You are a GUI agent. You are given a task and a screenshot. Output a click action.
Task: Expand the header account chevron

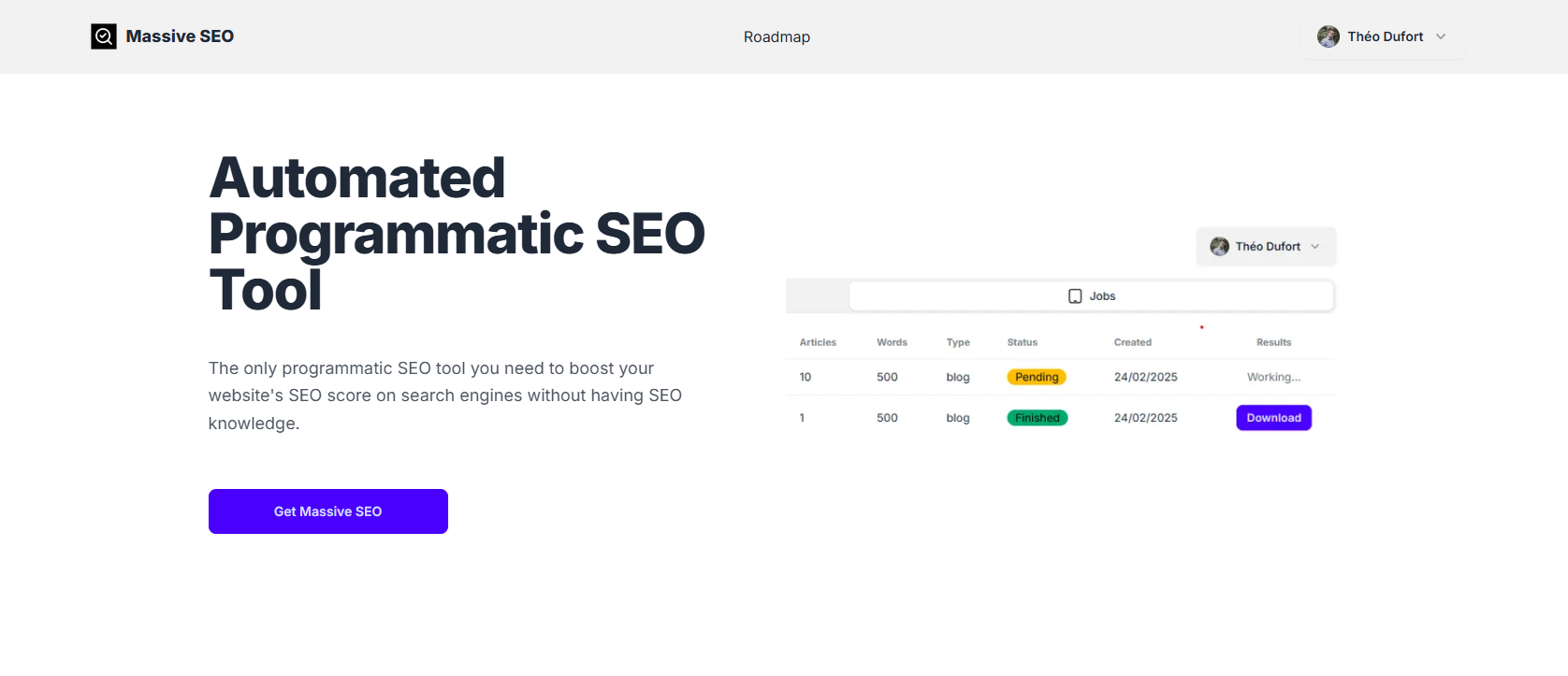pyautogui.click(x=1441, y=36)
